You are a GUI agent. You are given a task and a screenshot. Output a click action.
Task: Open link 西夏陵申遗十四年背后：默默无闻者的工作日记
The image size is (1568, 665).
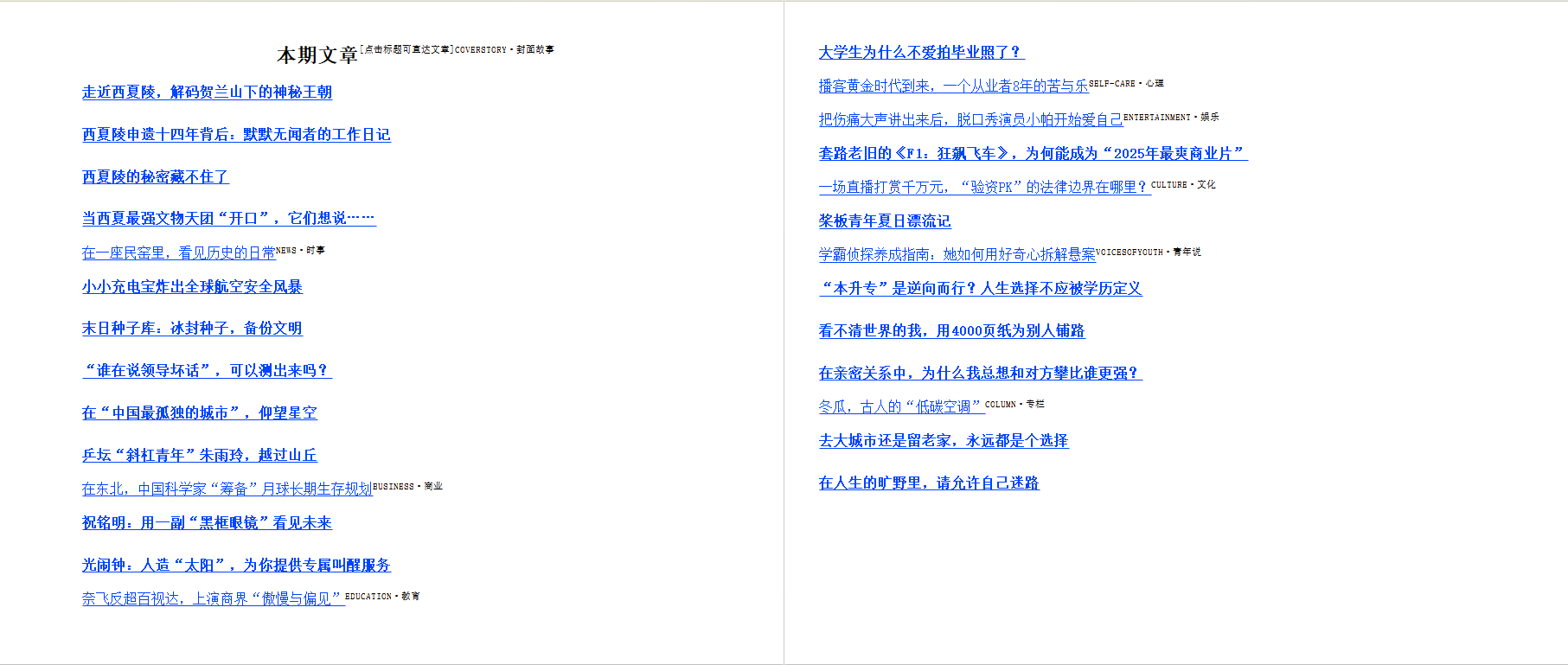pos(236,135)
